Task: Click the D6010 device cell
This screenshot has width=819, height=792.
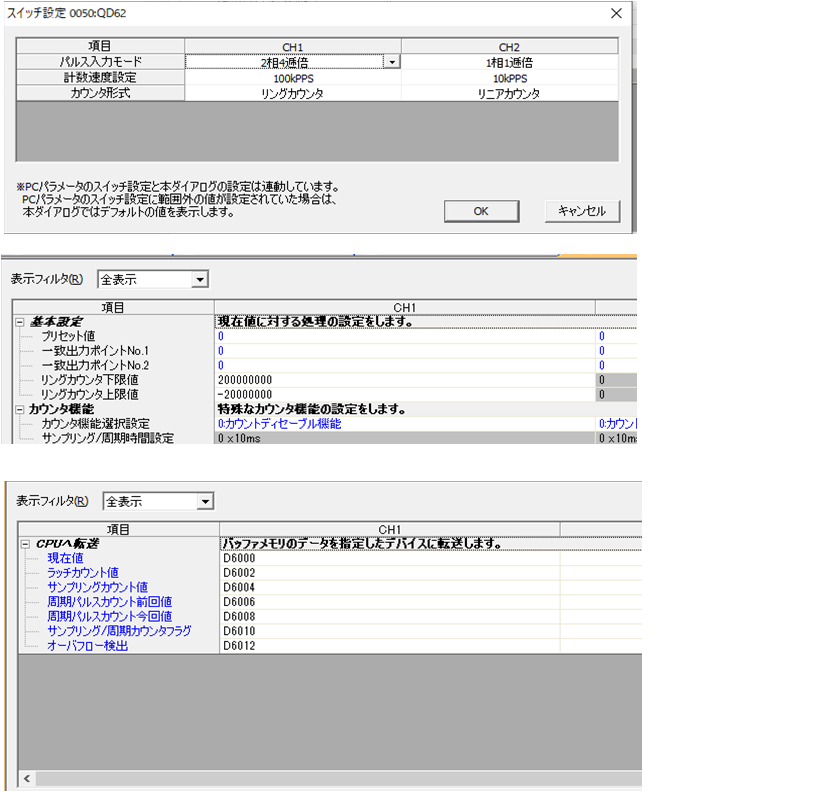Action: pyautogui.click(x=390, y=631)
